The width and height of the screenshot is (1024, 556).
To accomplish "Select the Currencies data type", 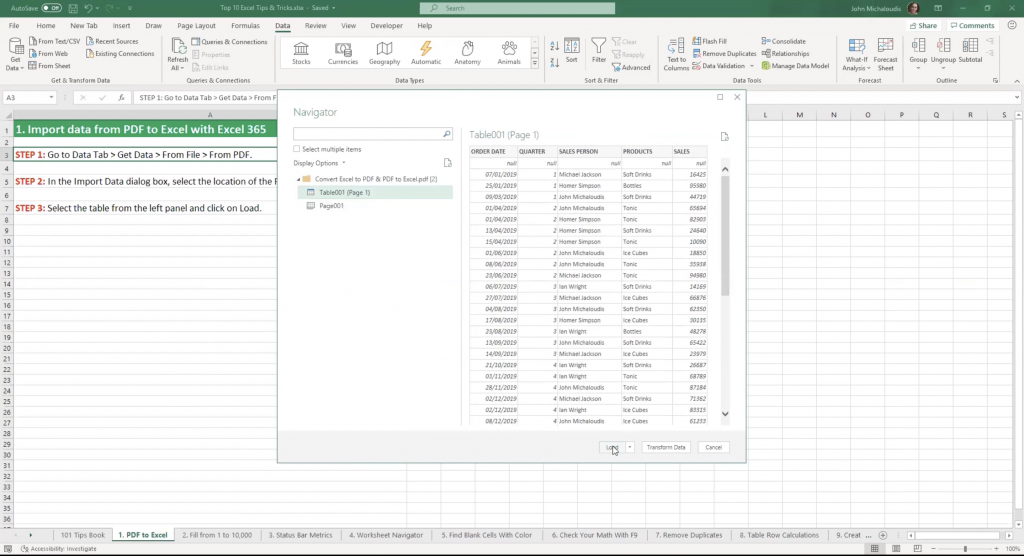I will coord(343,54).
